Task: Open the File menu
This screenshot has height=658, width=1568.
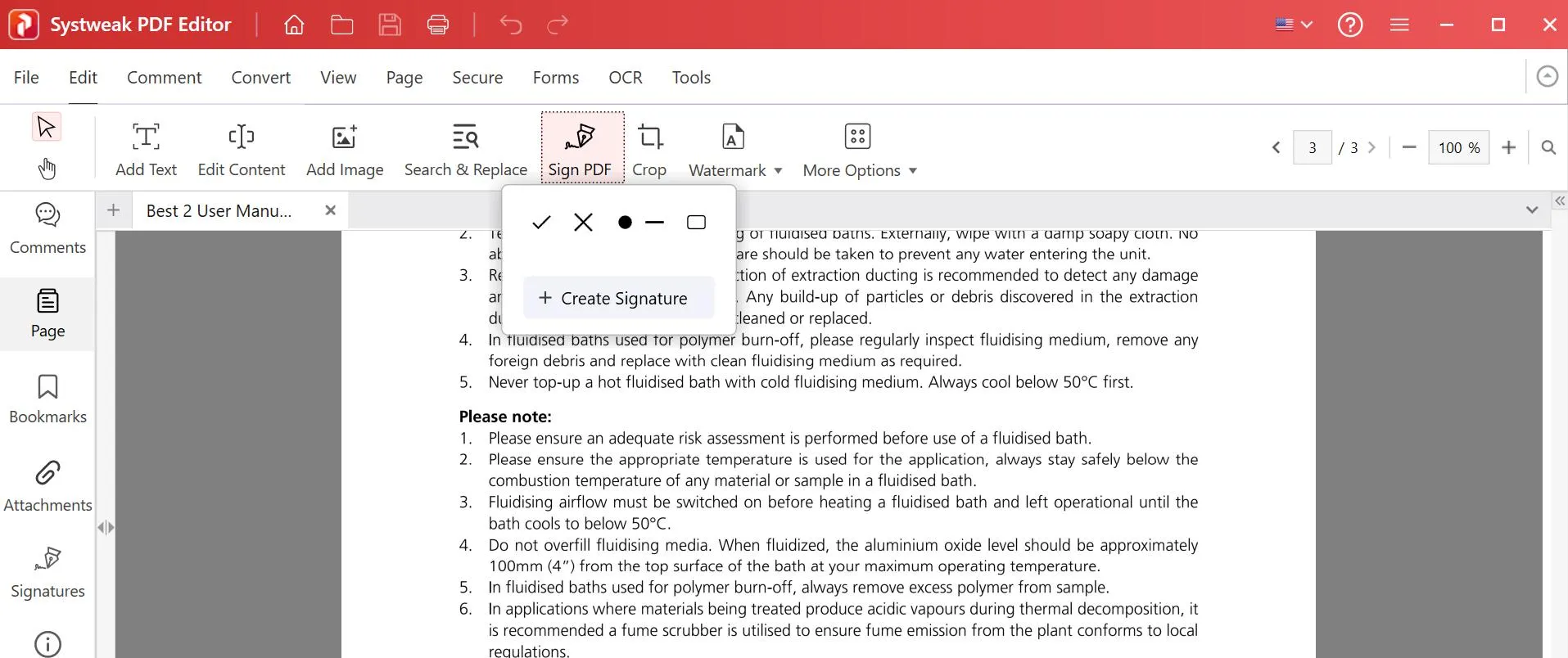Action: pos(26,78)
